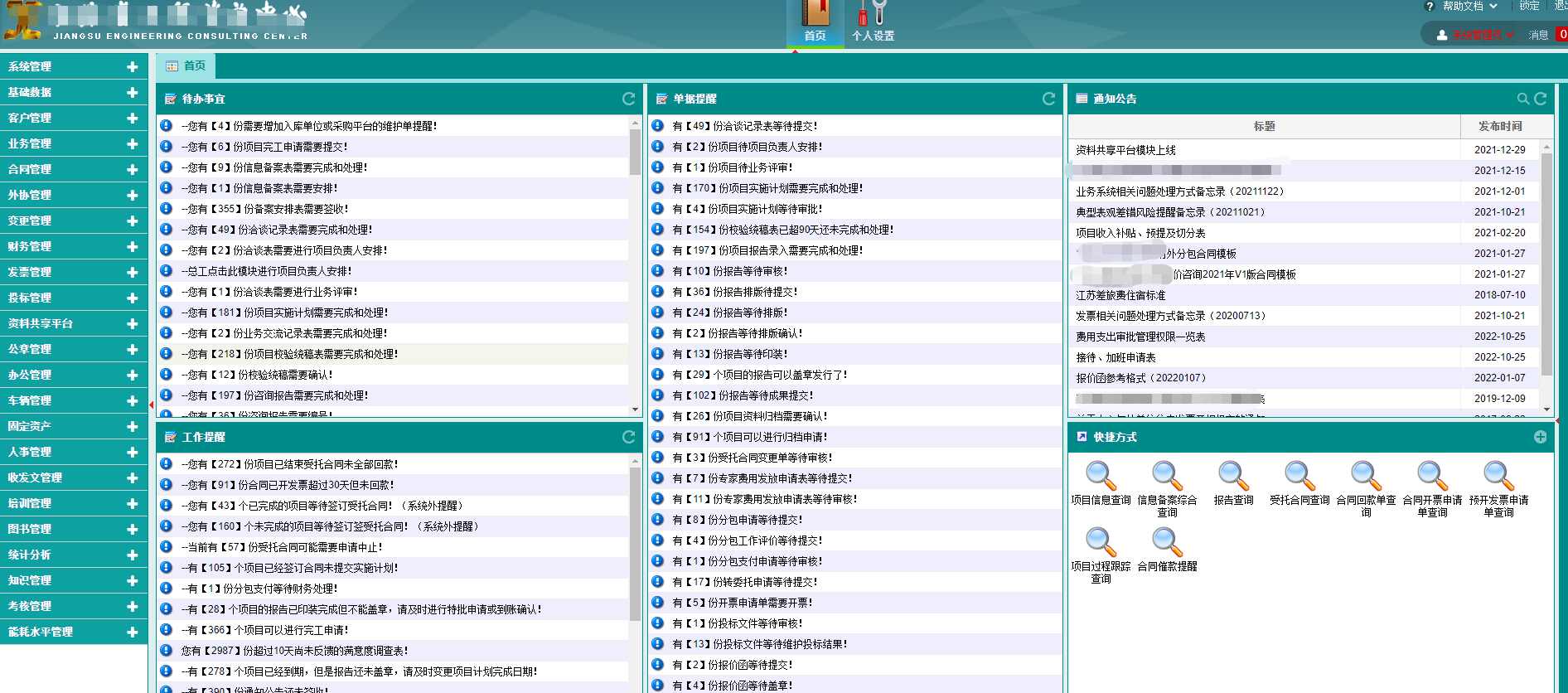Click the user avatar icon in header
This screenshot has height=693, width=1568.
click(x=1442, y=35)
